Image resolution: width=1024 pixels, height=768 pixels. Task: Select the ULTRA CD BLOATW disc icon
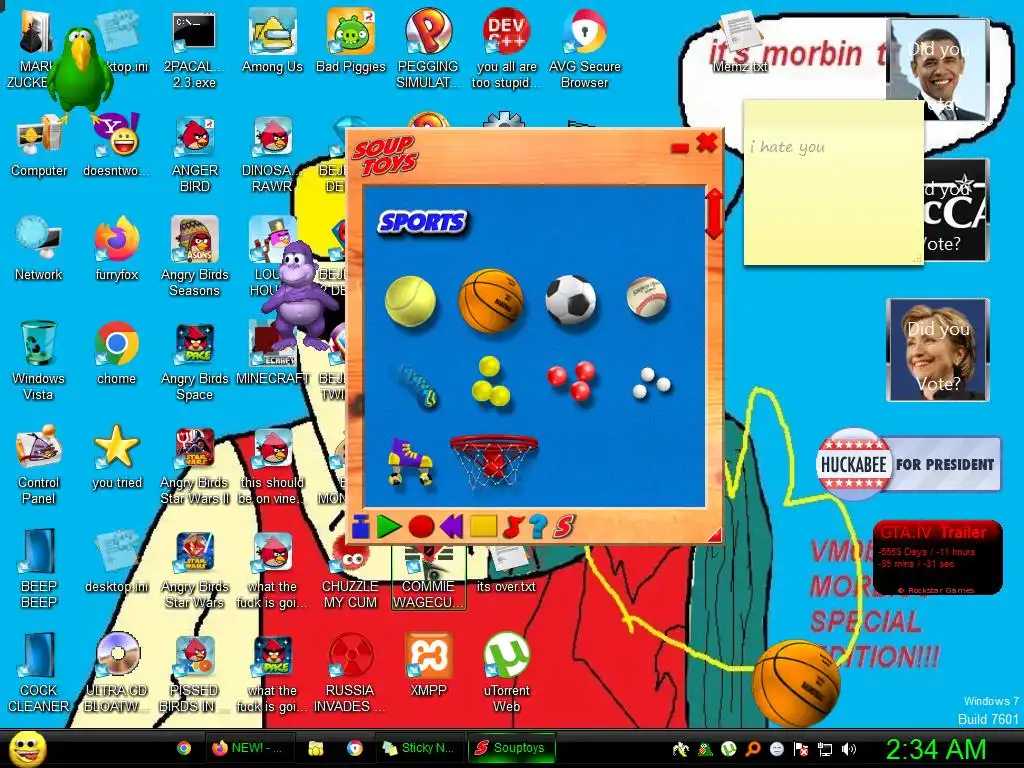click(x=116, y=673)
